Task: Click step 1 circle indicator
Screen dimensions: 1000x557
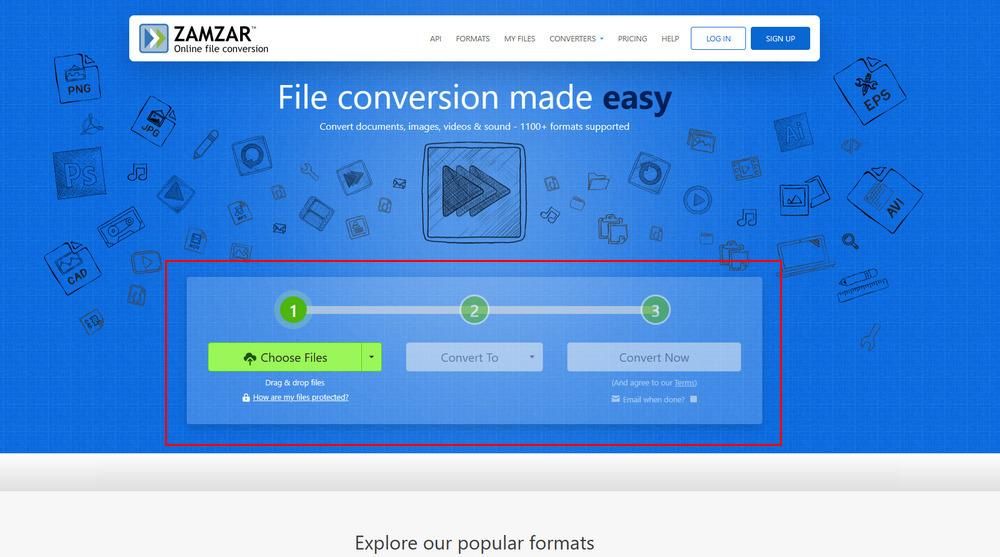Action: 293,311
